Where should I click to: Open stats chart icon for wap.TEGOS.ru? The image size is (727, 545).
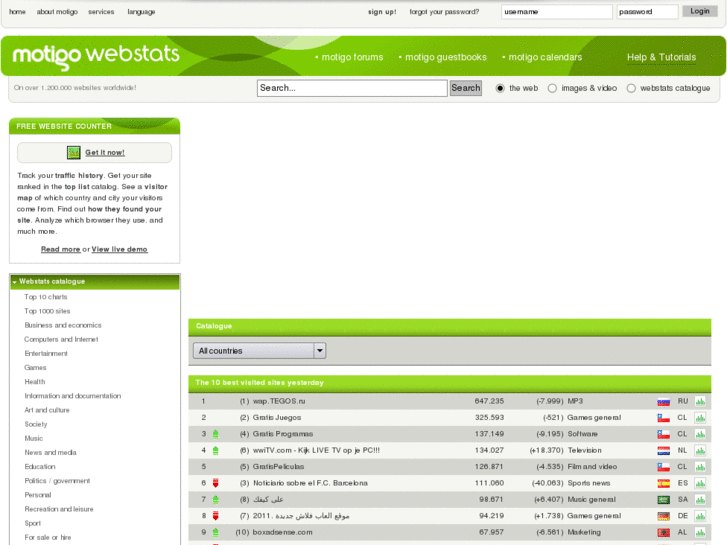[700, 402]
